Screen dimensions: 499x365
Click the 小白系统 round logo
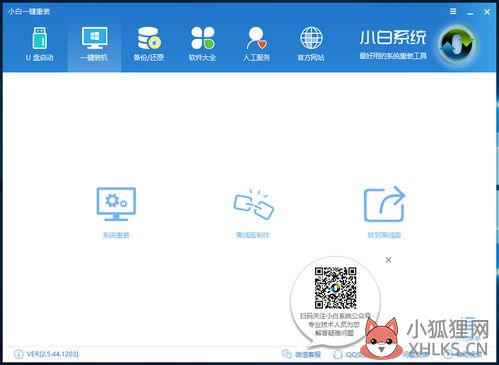tap(457, 44)
